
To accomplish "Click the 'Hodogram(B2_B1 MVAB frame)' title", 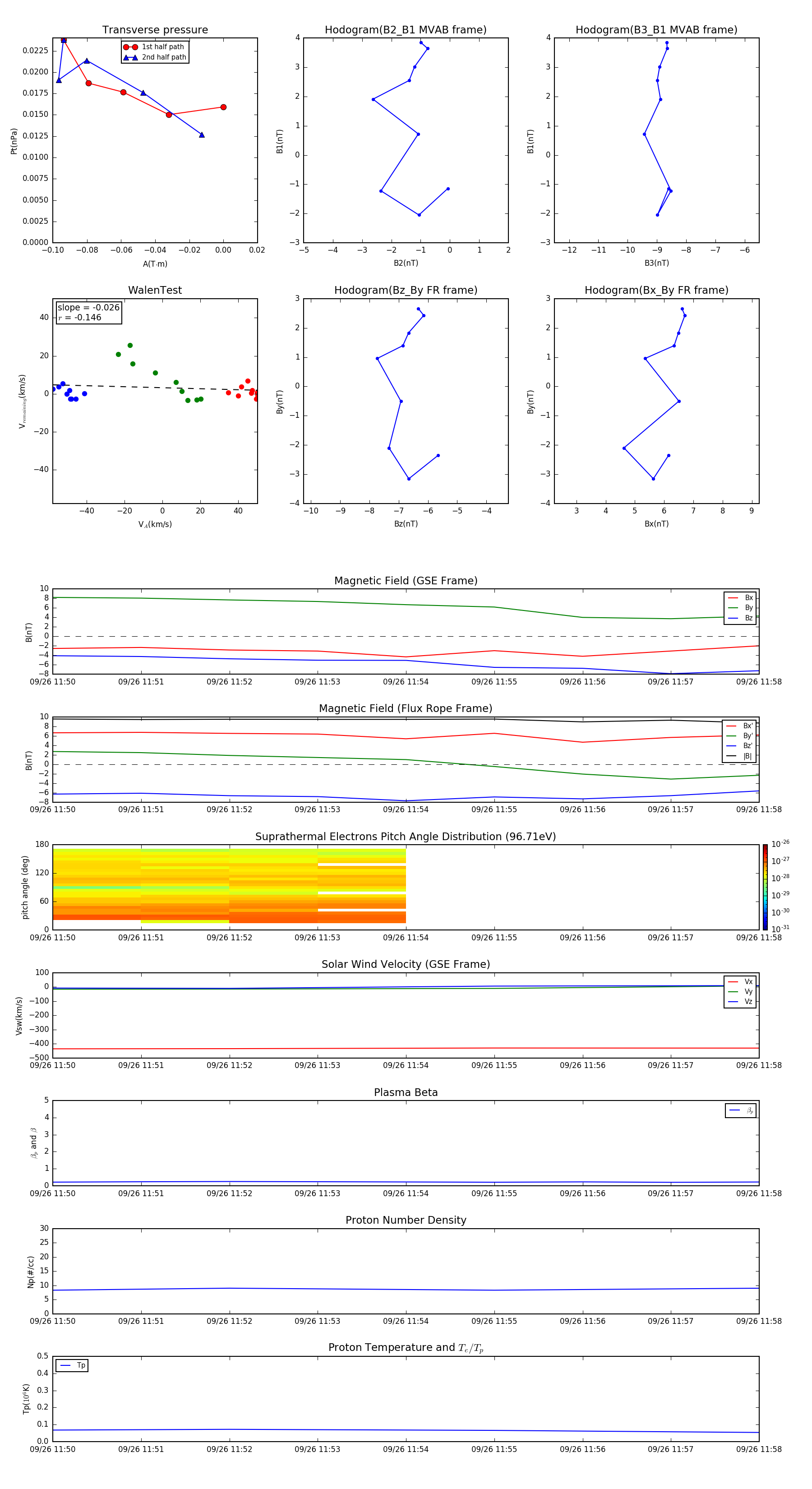I will pyautogui.click(x=406, y=30).
